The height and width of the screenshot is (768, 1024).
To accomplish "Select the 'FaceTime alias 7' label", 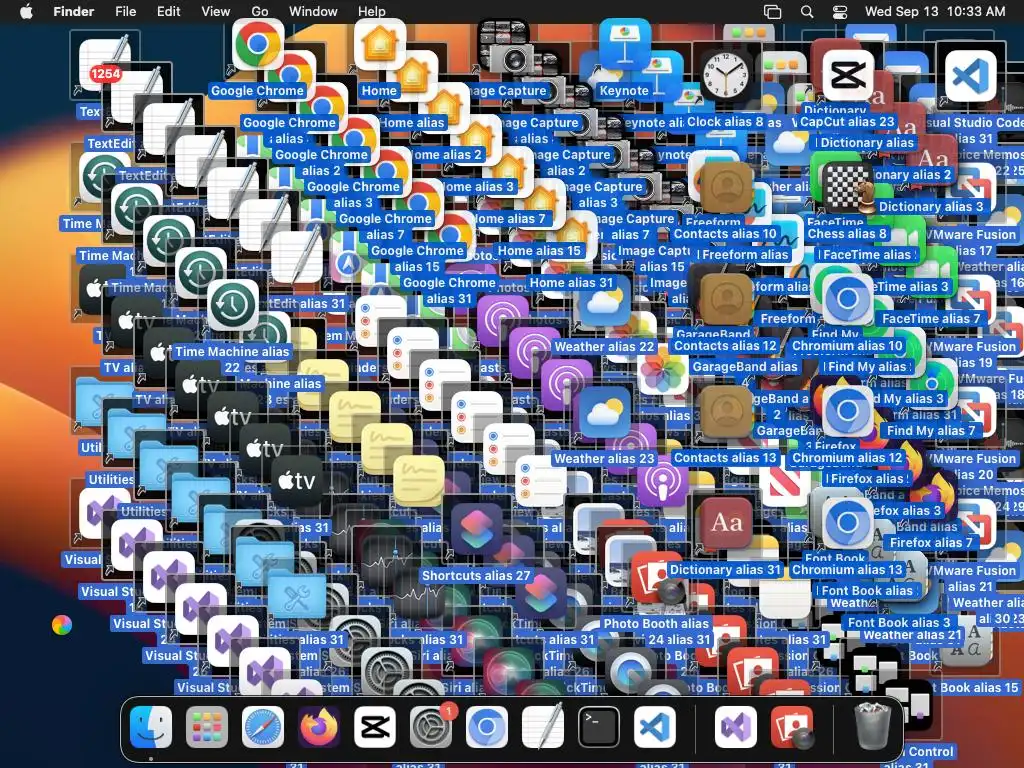I will pos(931,319).
